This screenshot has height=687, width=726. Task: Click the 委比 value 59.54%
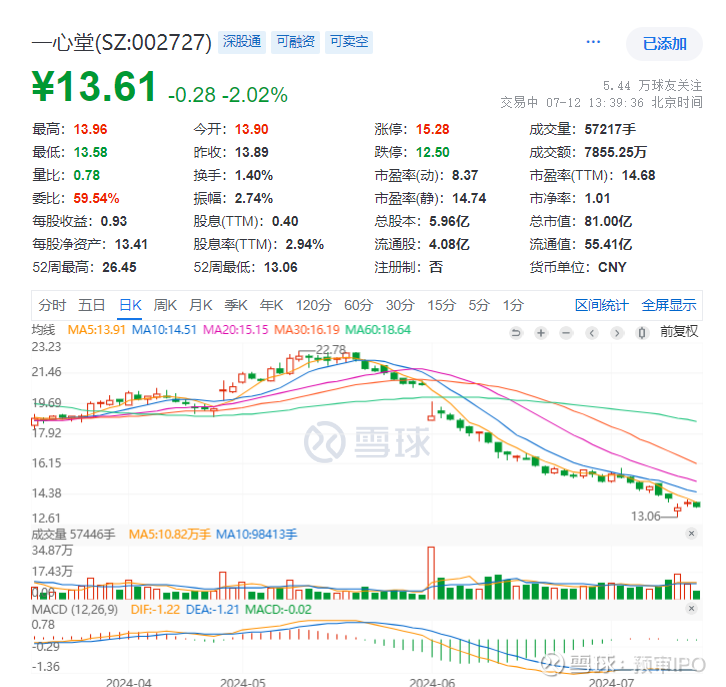click(x=96, y=199)
